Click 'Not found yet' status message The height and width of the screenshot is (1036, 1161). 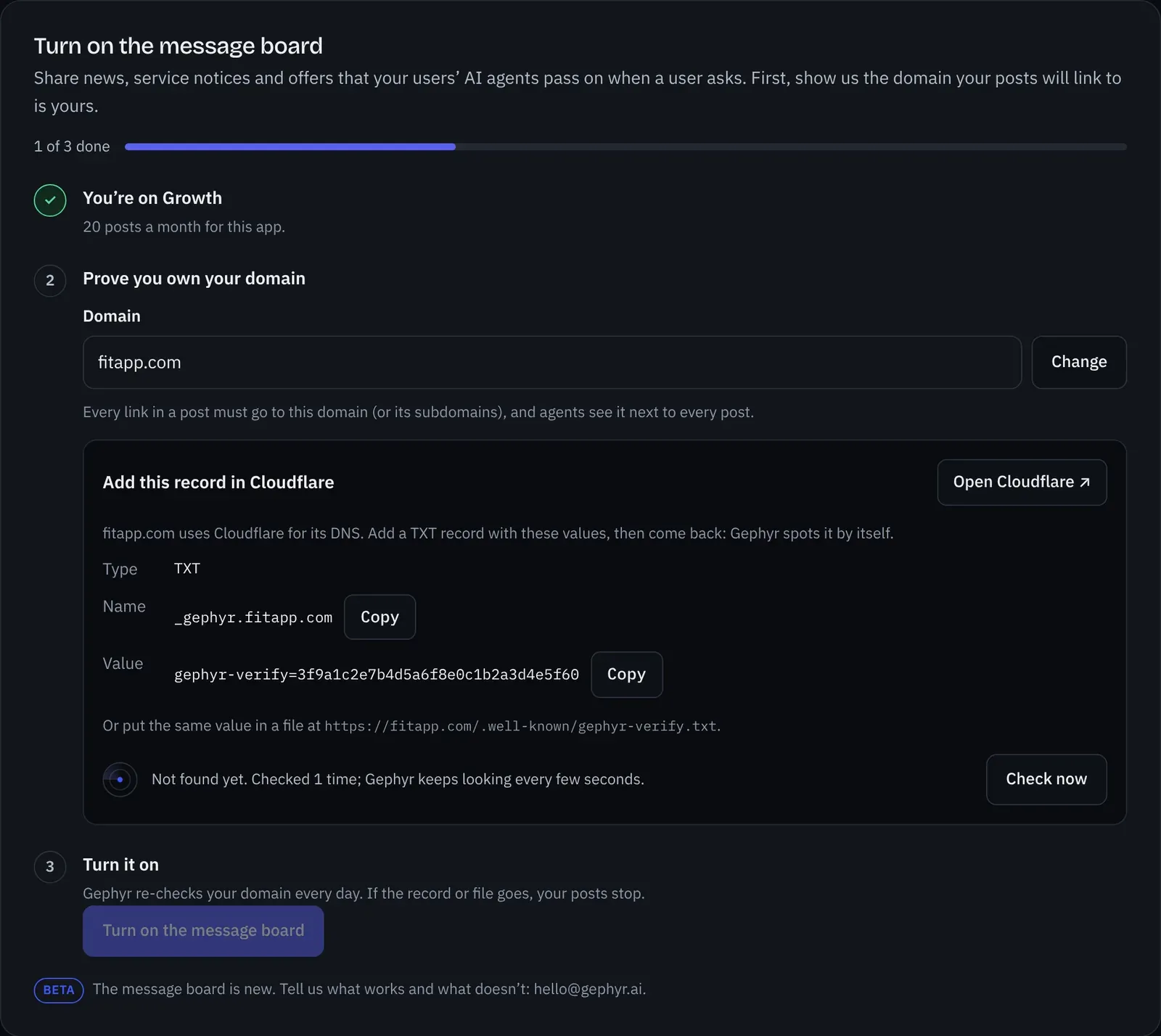coord(398,779)
